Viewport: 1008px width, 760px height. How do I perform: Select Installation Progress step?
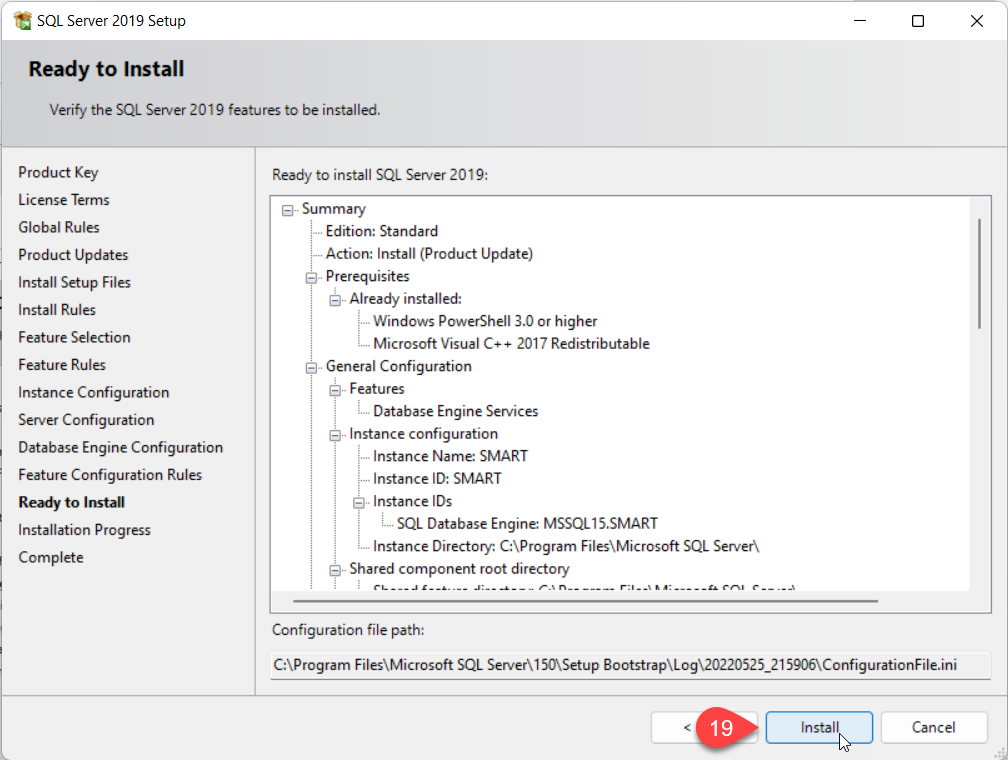tap(84, 530)
